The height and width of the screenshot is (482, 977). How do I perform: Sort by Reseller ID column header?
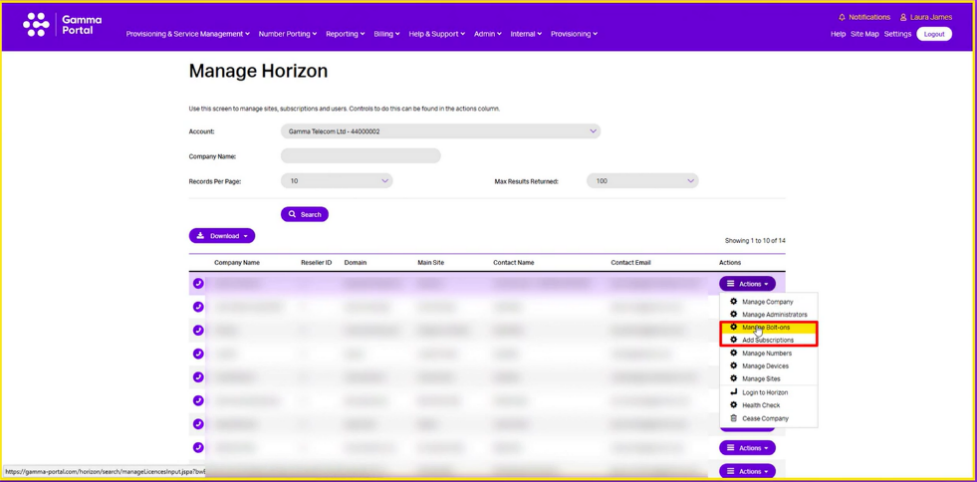317,263
